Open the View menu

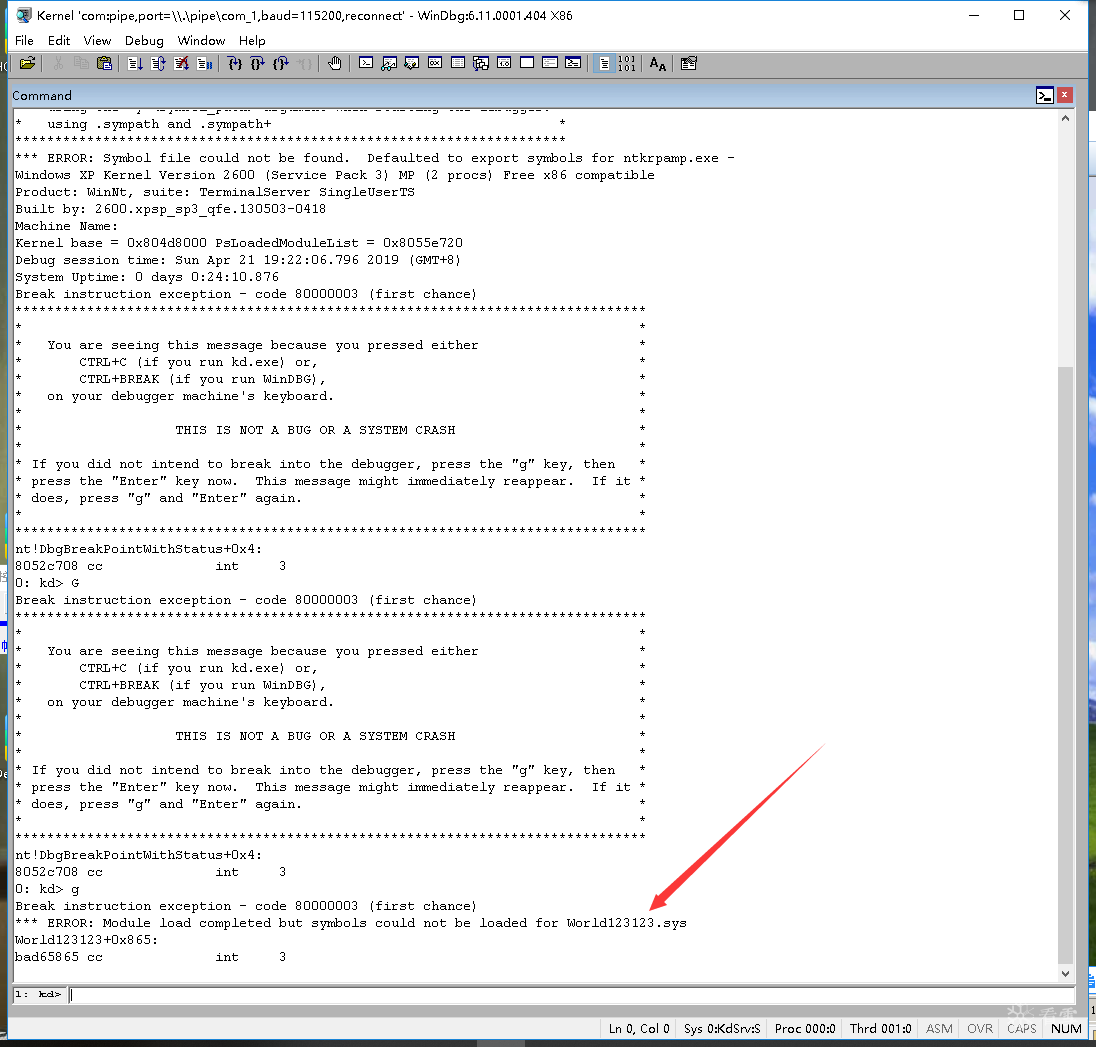[97, 41]
